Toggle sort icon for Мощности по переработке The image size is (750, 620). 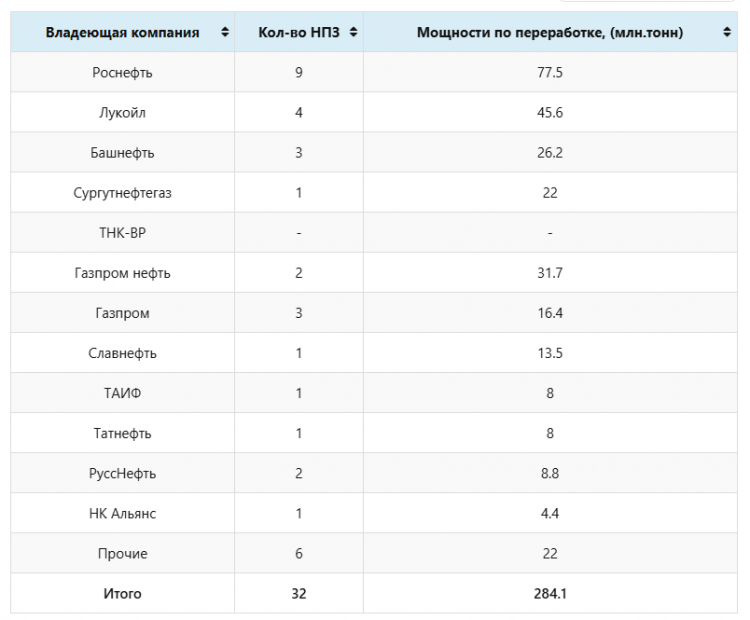pyautogui.click(x=727, y=32)
